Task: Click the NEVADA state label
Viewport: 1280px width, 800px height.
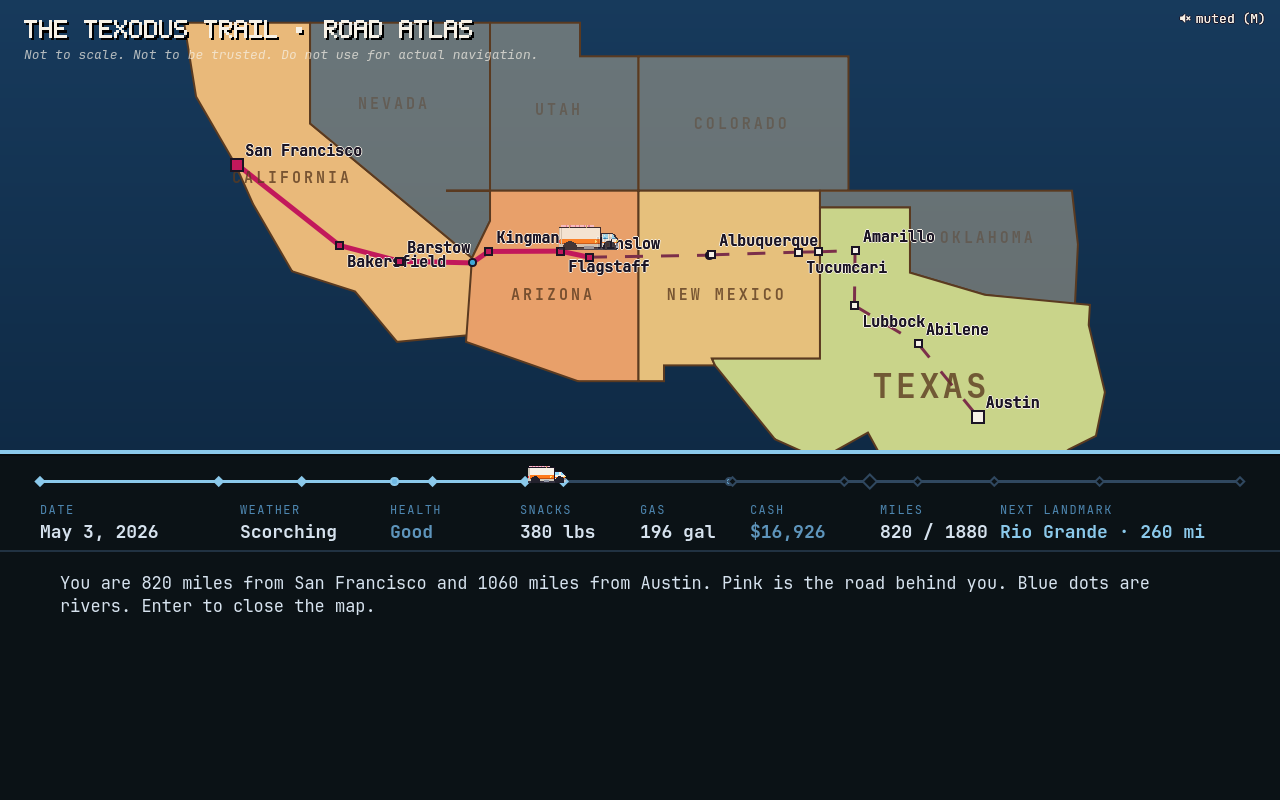Action: click(x=394, y=104)
